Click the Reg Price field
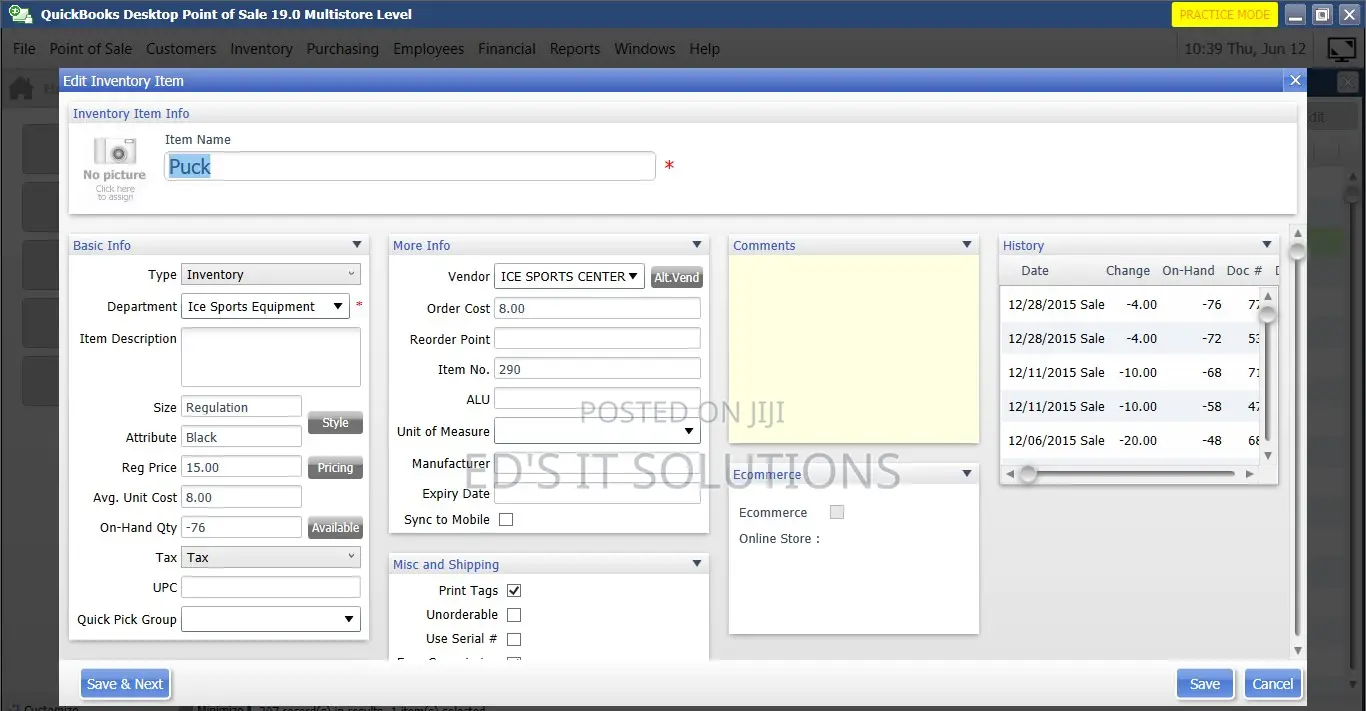This screenshot has height=711, width=1366. [x=241, y=467]
